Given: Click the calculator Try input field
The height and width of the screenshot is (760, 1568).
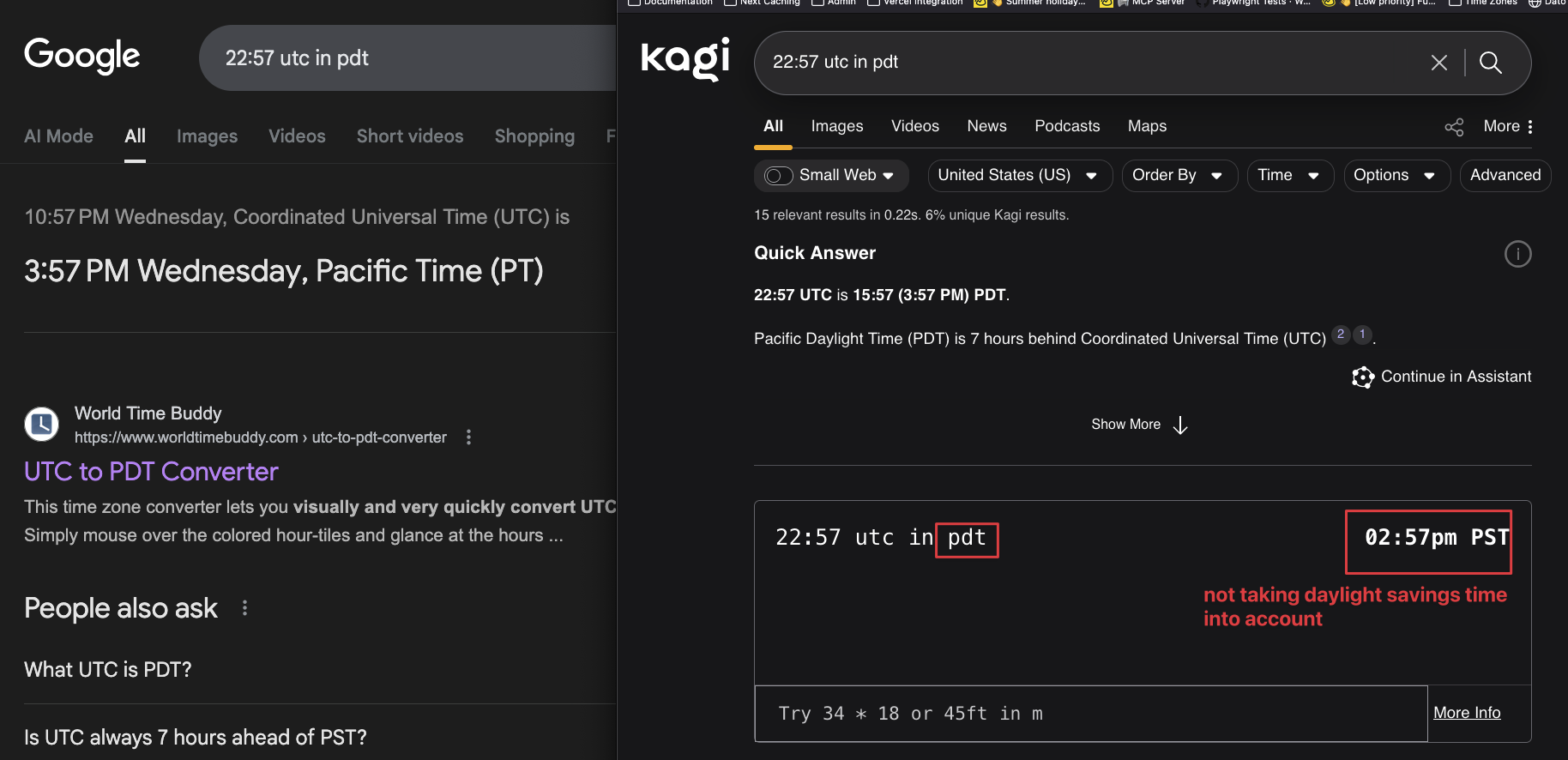Looking at the screenshot, I should coord(1090,714).
